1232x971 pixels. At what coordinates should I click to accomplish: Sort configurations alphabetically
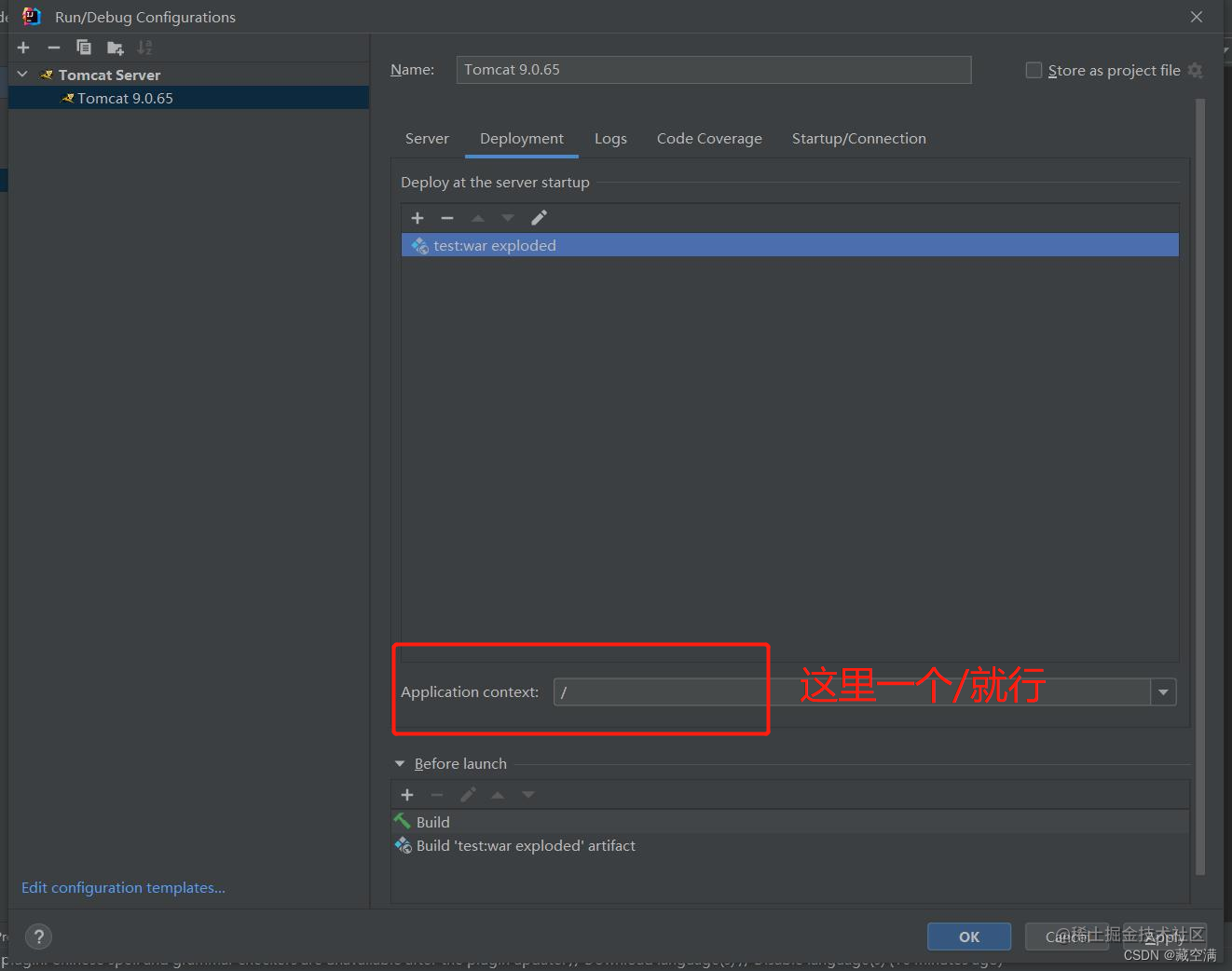[144, 48]
